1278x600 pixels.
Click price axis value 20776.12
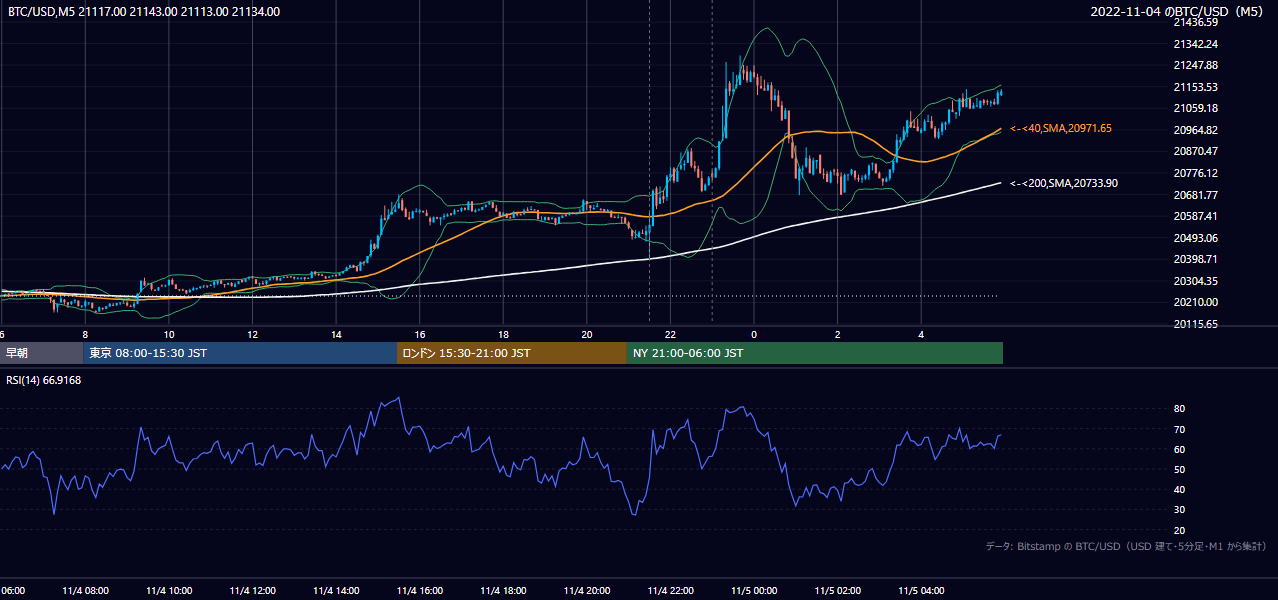1196,173
